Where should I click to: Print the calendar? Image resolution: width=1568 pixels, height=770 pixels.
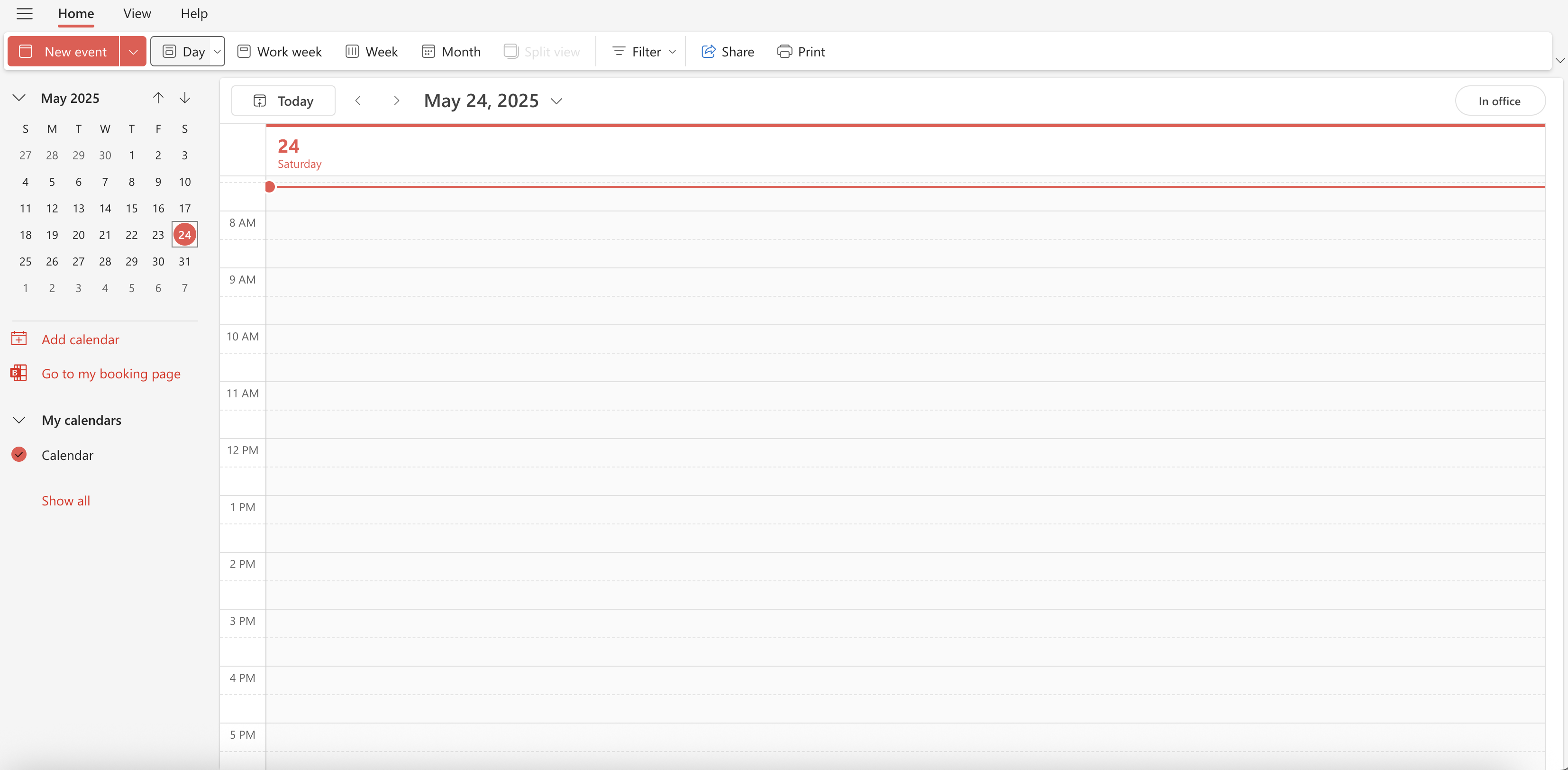(801, 51)
